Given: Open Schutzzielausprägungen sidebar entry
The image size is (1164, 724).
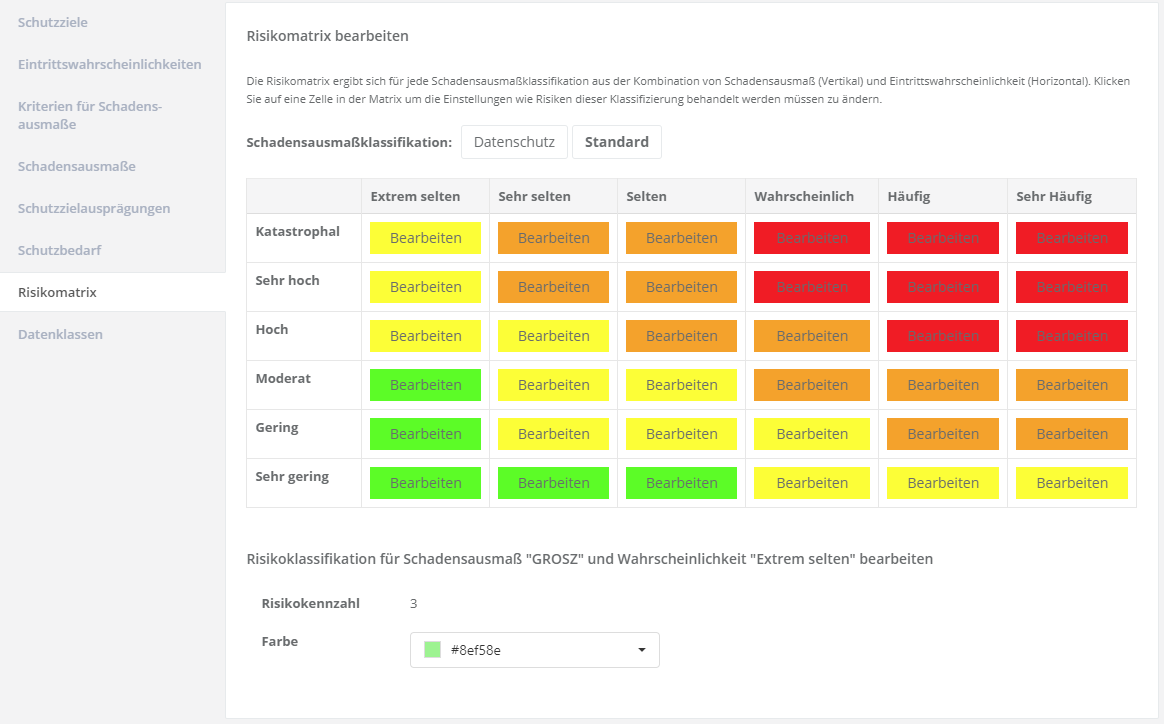Looking at the screenshot, I should 93,208.
